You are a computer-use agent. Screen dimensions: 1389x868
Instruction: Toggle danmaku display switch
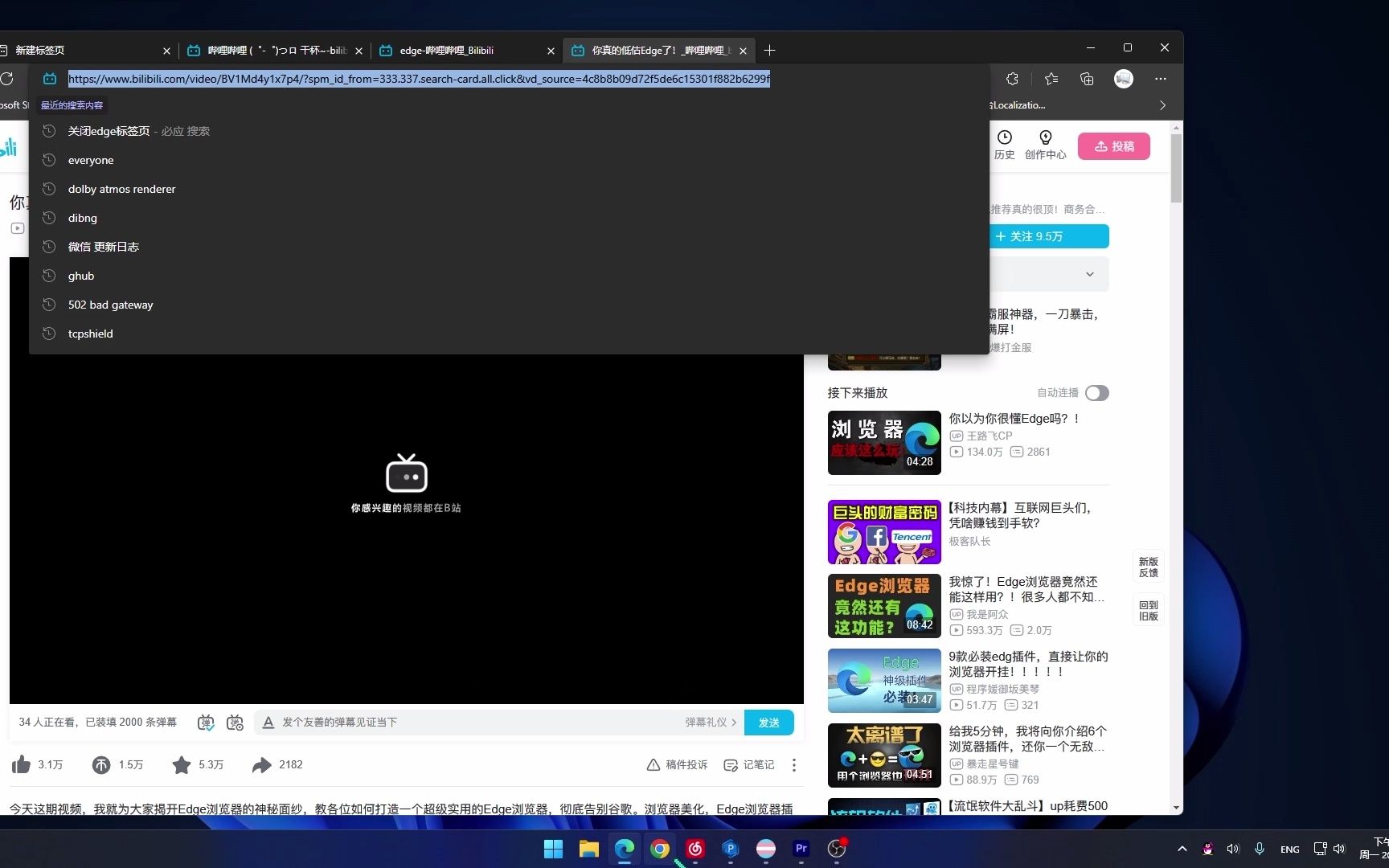pos(206,723)
